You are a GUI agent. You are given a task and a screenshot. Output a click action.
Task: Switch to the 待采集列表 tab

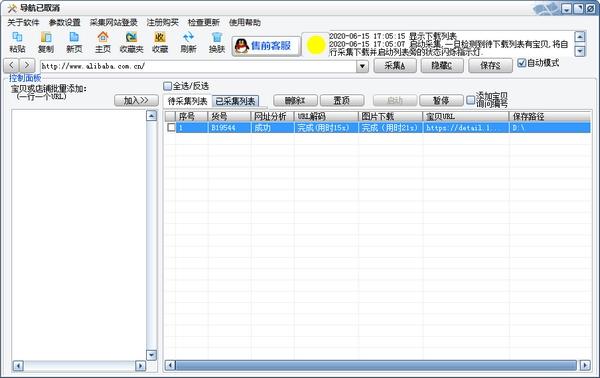click(188, 101)
